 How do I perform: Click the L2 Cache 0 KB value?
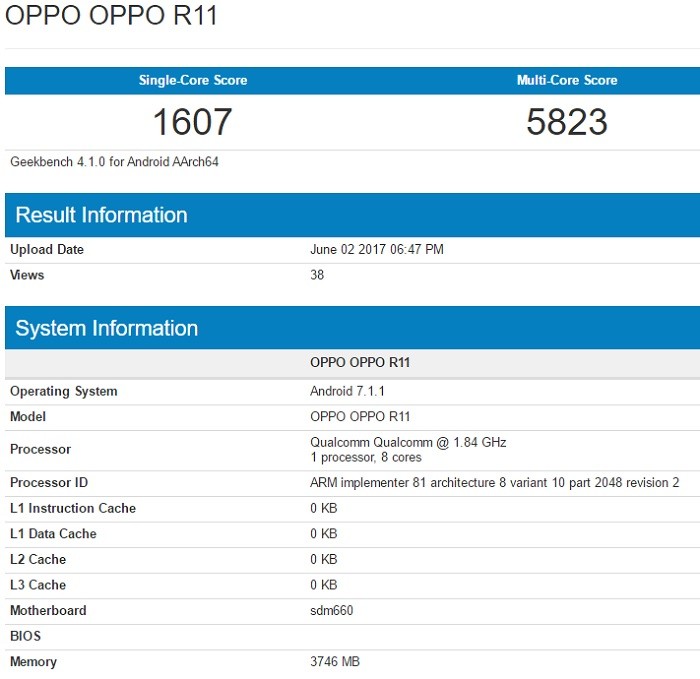[x=324, y=559]
